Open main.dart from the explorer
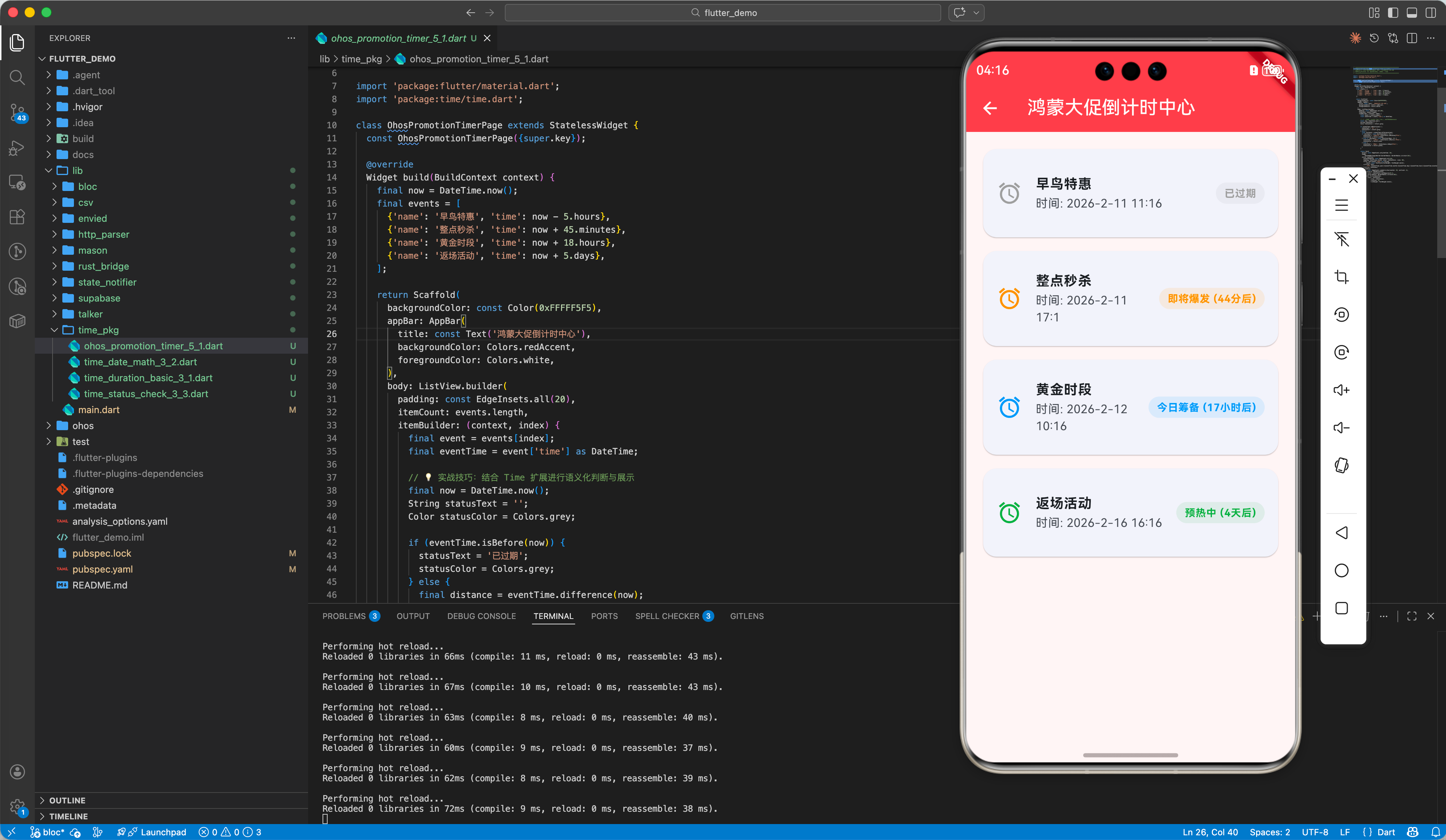This screenshot has height=840, width=1446. point(99,409)
